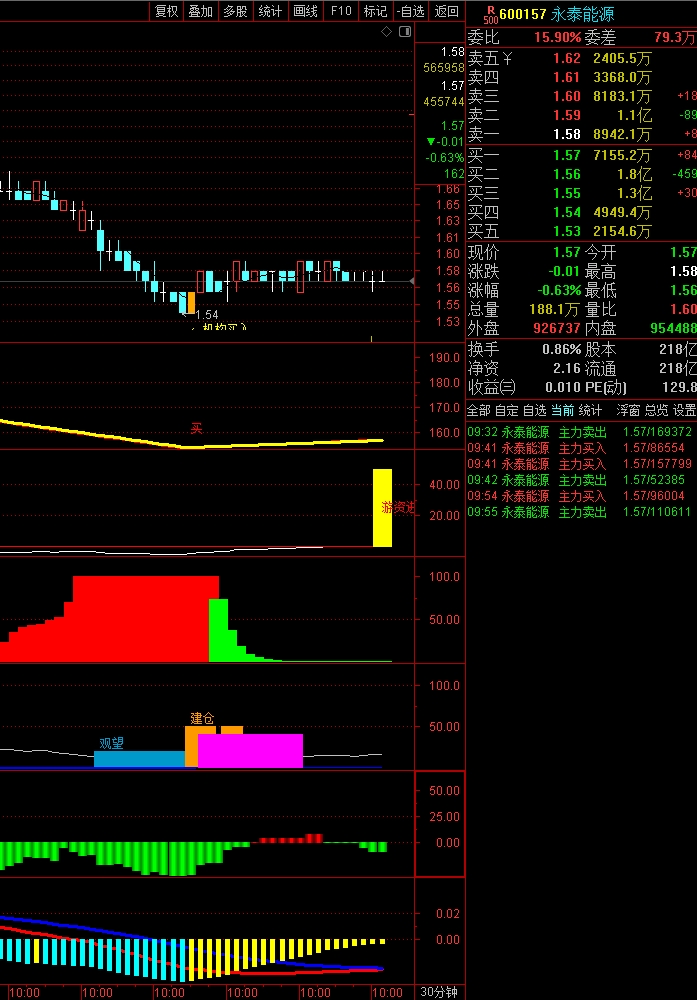Click the green down-arrow price change indicator
Screen dimensions: 697x1000
(x=431, y=142)
